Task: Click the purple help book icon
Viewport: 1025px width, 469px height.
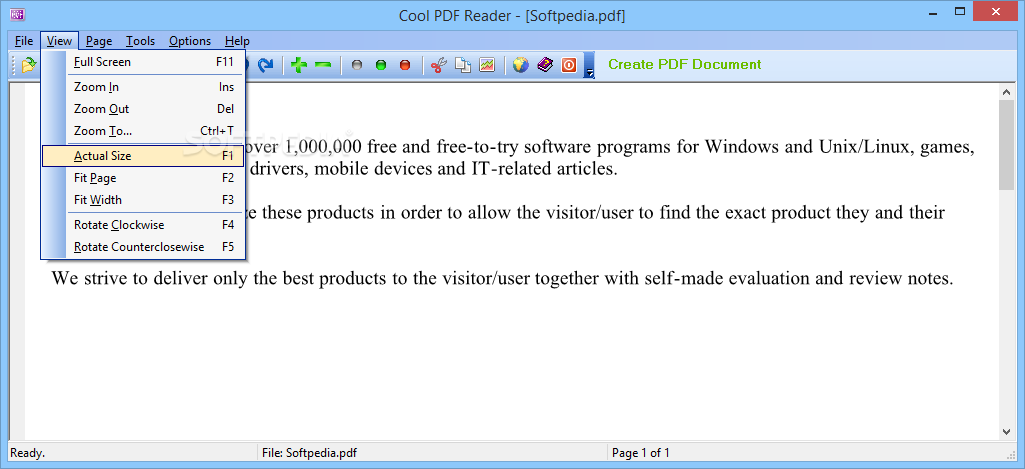Action: coord(545,65)
